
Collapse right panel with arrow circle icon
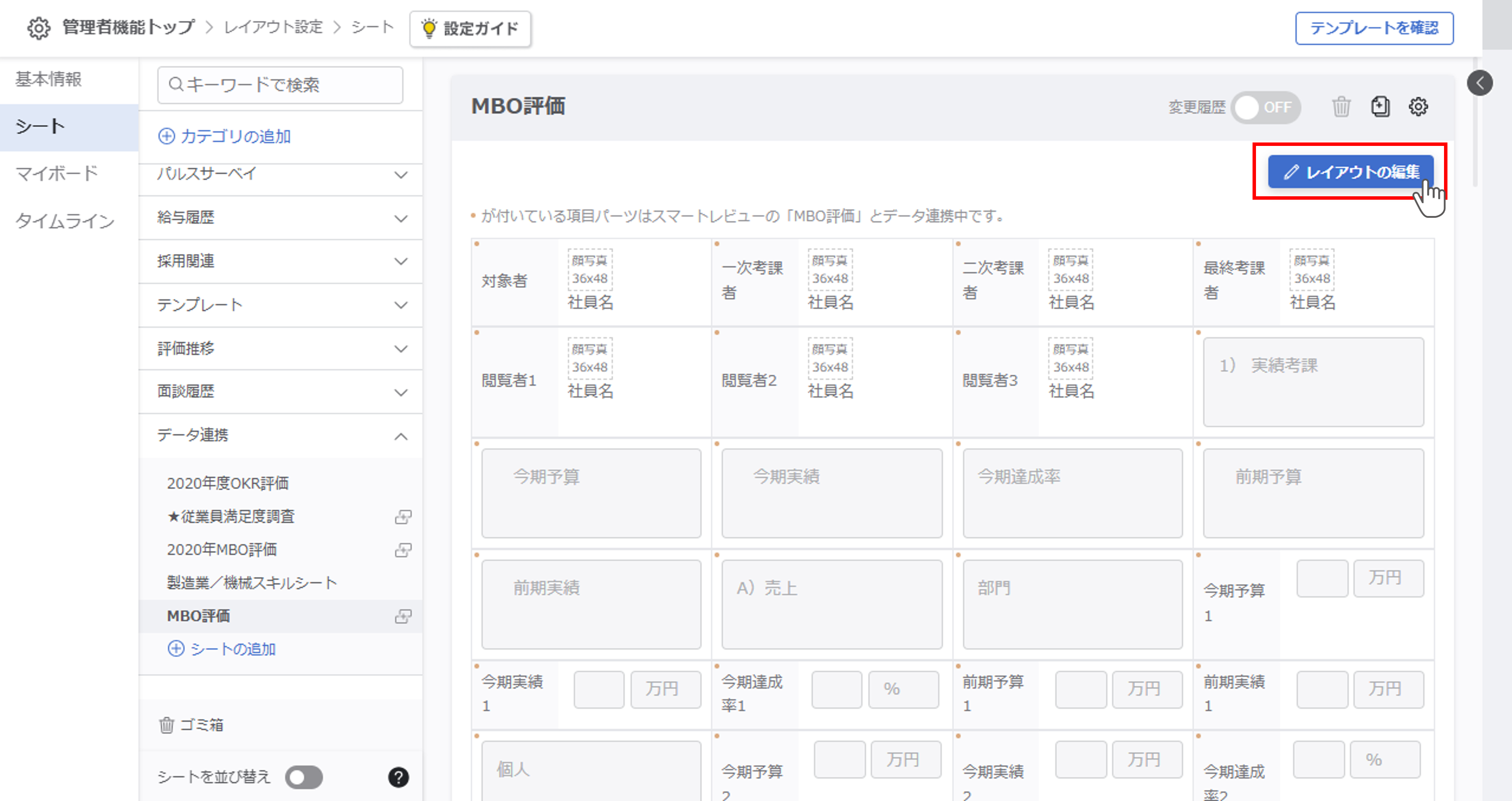click(1479, 83)
